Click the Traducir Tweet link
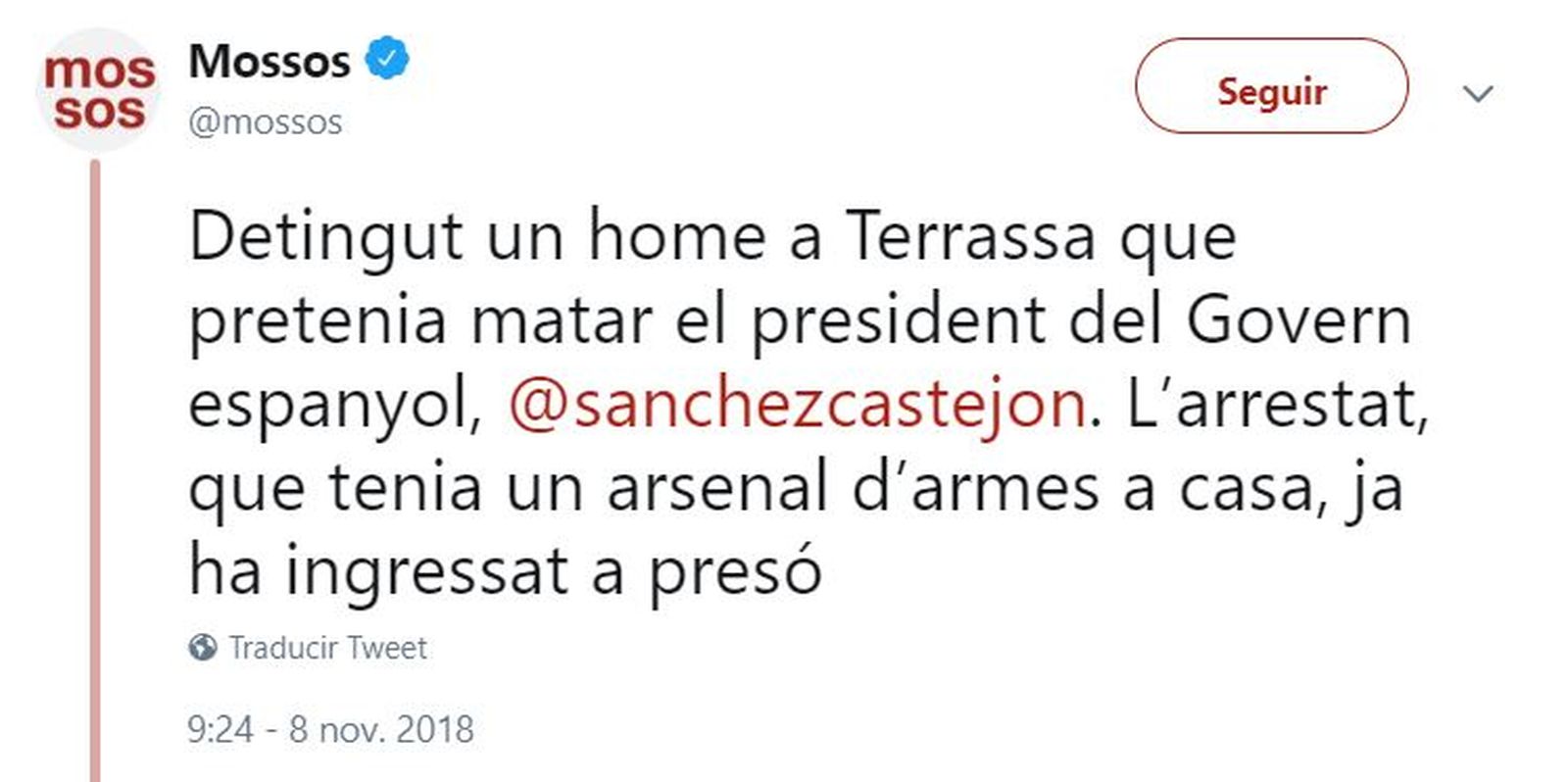This screenshot has height=782, width=1568. click(x=328, y=648)
